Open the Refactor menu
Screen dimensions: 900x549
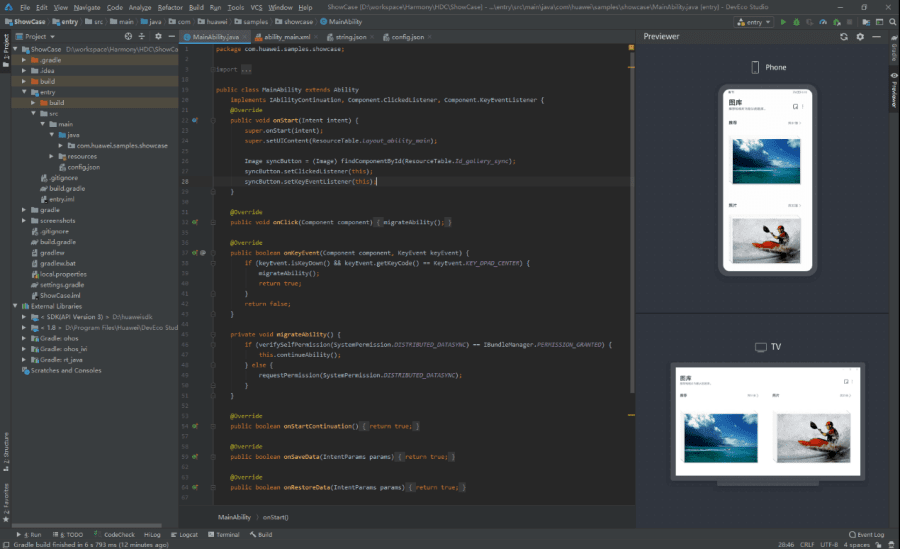pos(169,7)
